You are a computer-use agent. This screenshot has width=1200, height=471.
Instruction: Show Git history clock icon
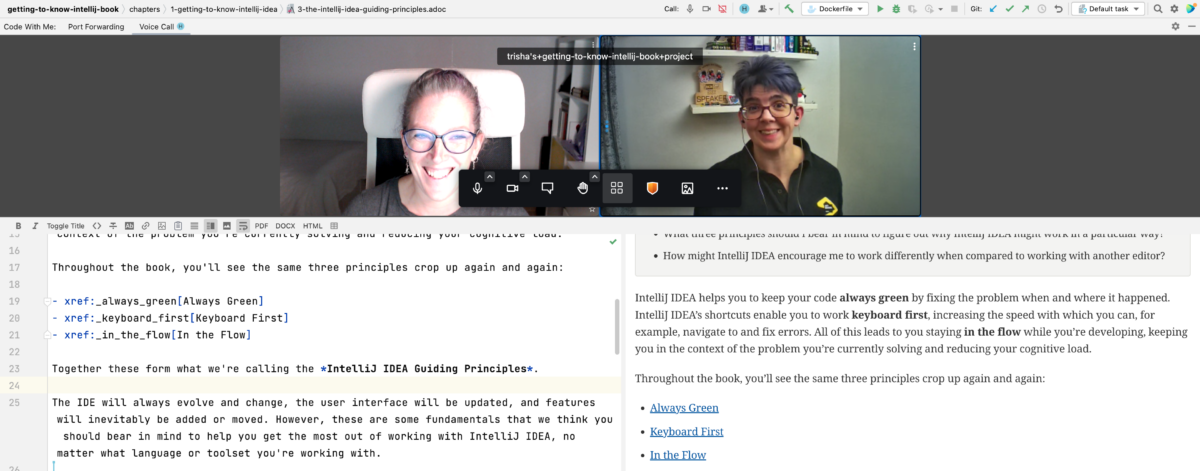(x=1042, y=9)
